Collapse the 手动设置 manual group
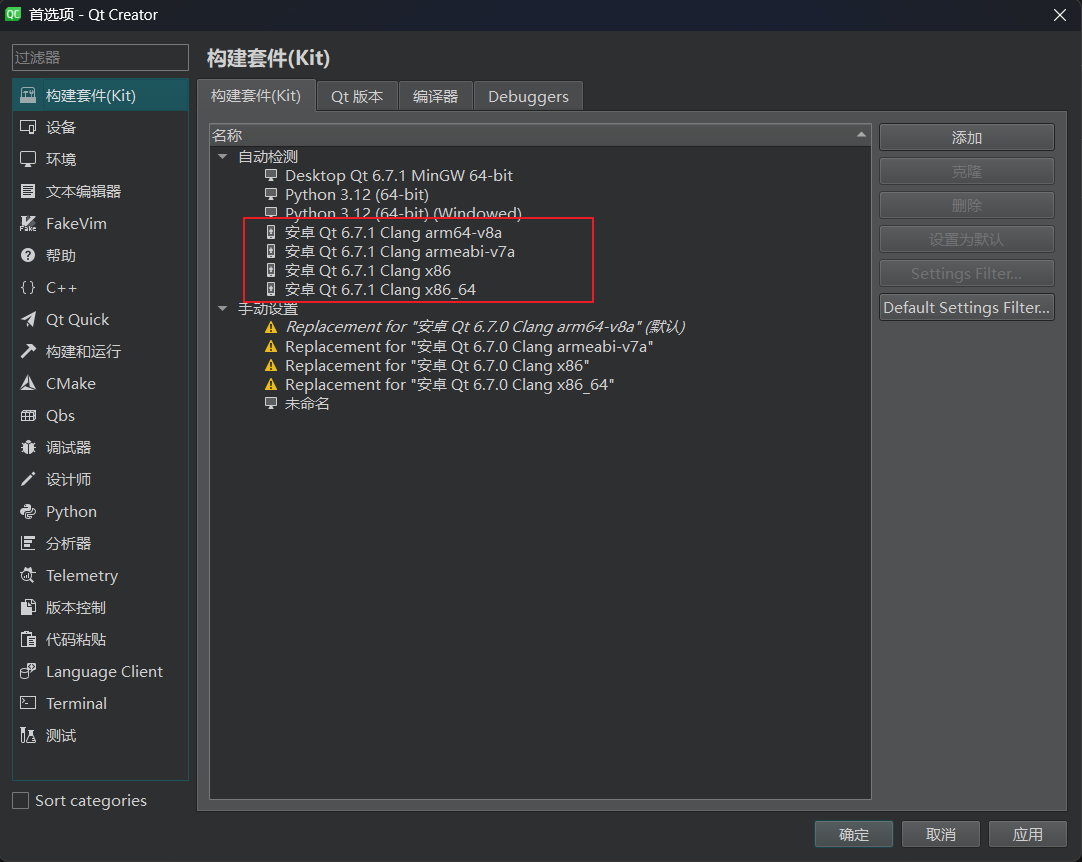1082x862 pixels. tap(222, 308)
